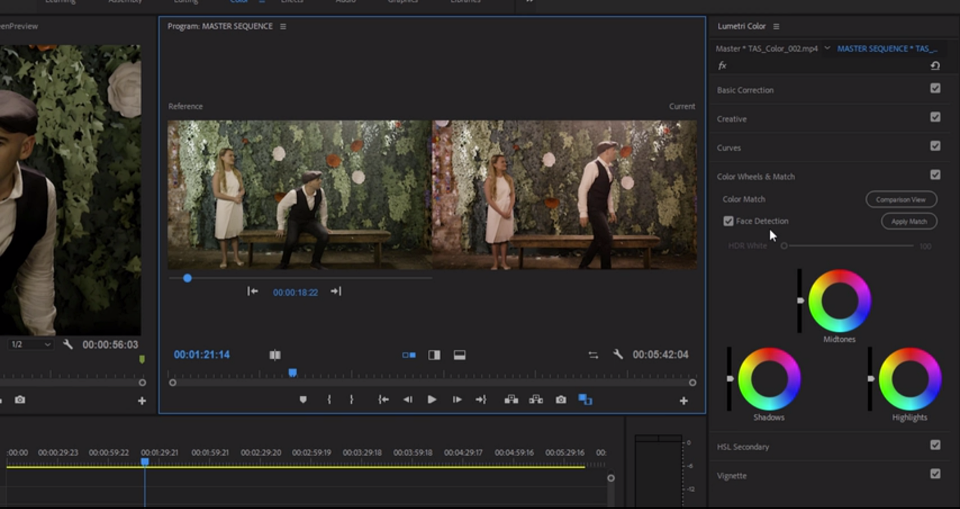Screen dimensions: 960x509
Task: Toggle Curves section checkbox
Action: [935, 146]
